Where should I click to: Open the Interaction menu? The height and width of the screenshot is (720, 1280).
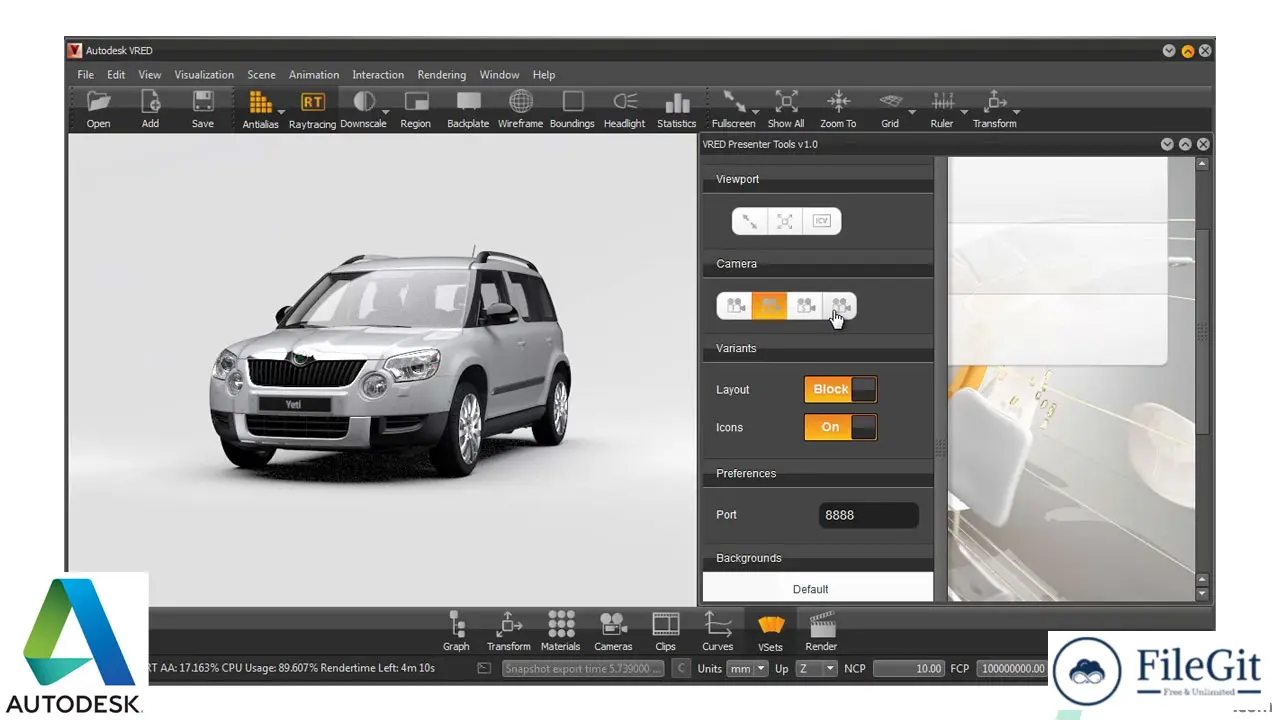point(378,75)
